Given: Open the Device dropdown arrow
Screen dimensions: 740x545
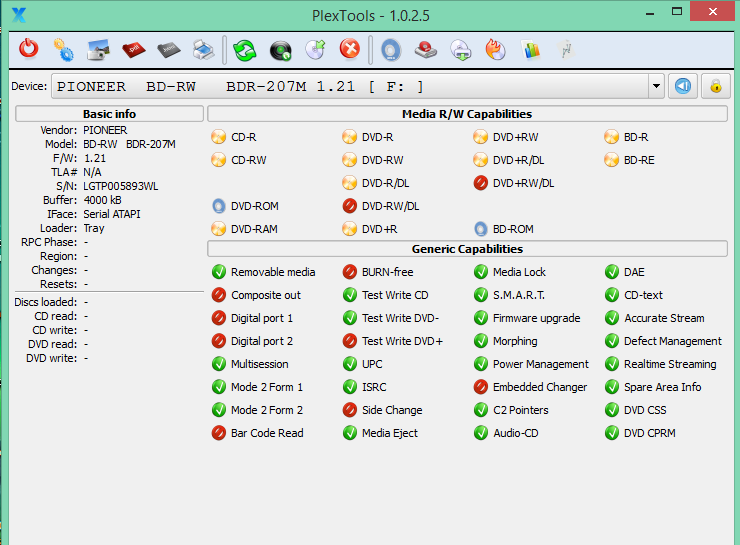Looking at the screenshot, I should tap(656, 86).
